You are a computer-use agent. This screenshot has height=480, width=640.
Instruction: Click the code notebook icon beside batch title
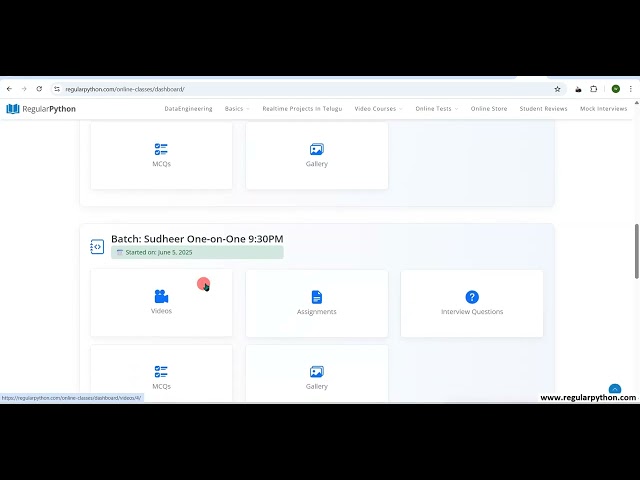[x=97, y=247]
